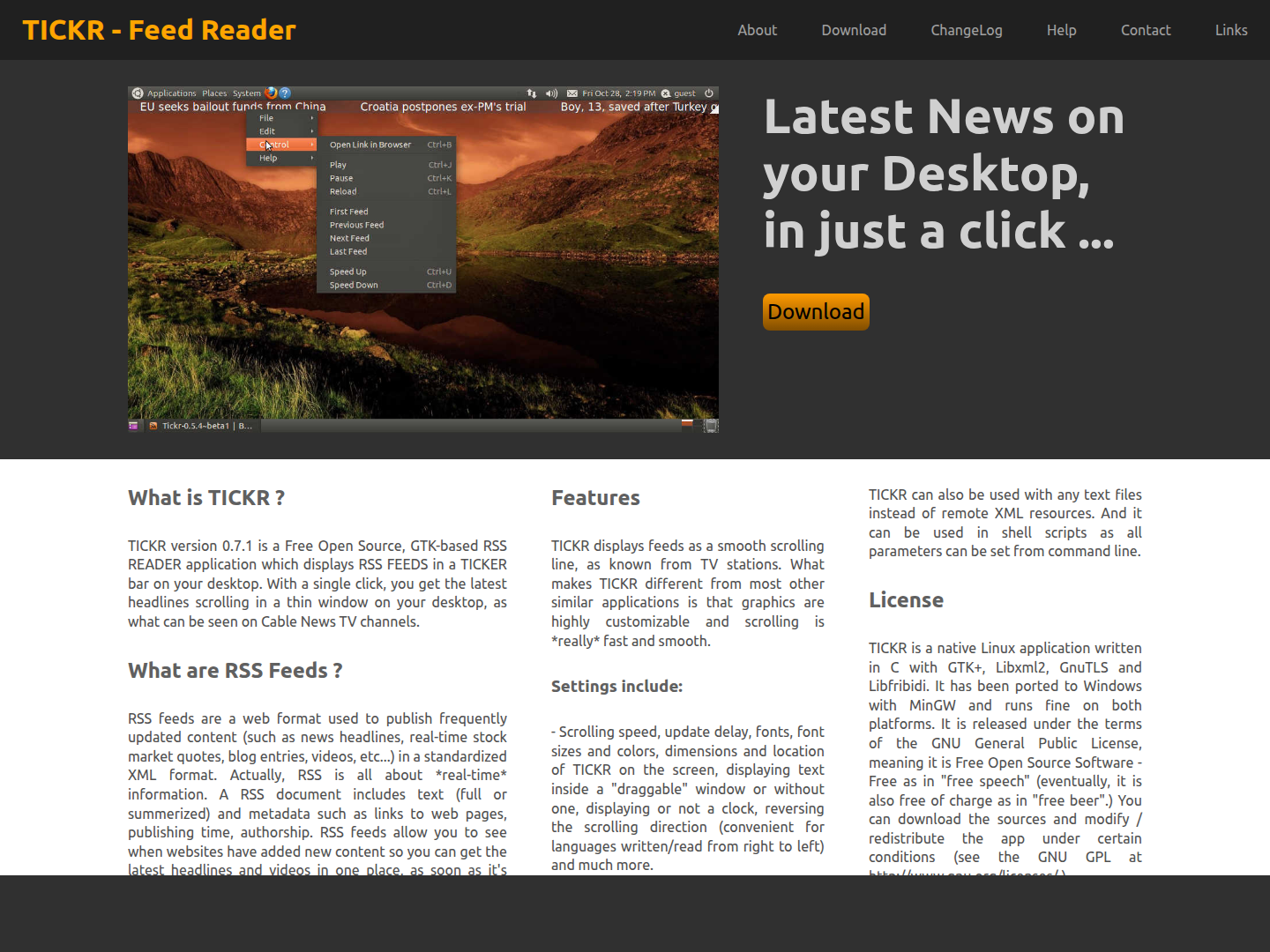The height and width of the screenshot is (952, 1270).
Task: Select Pause in the Control submenu
Action: point(386,178)
